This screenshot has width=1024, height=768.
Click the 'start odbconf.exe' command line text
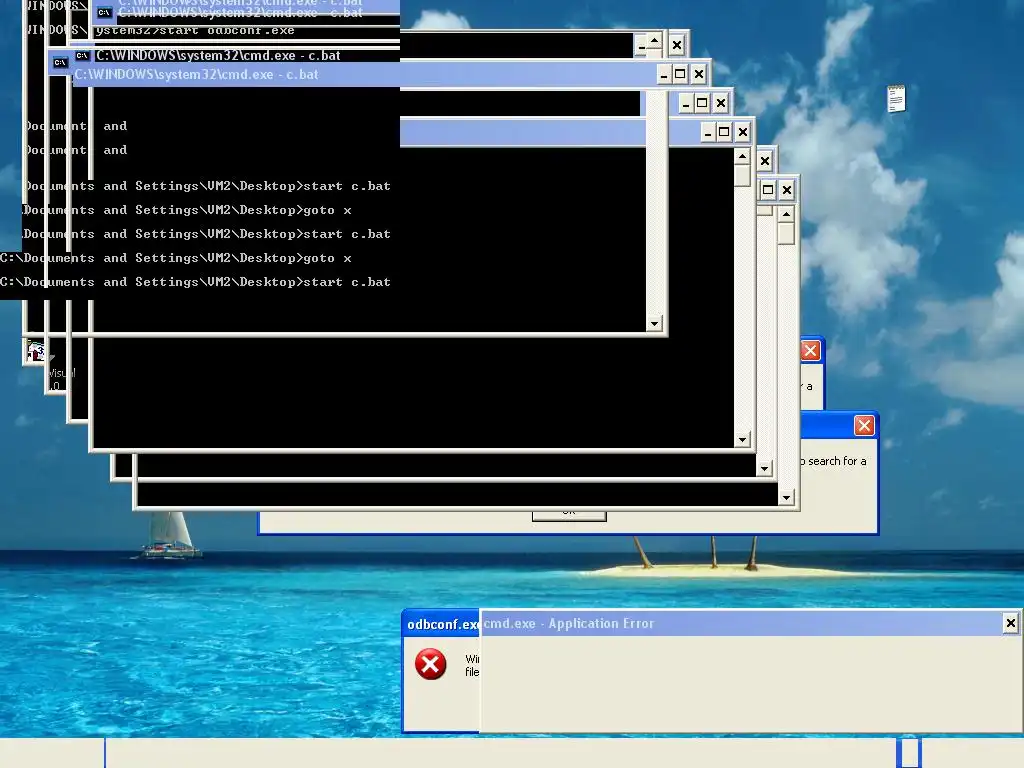tap(195, 31)
